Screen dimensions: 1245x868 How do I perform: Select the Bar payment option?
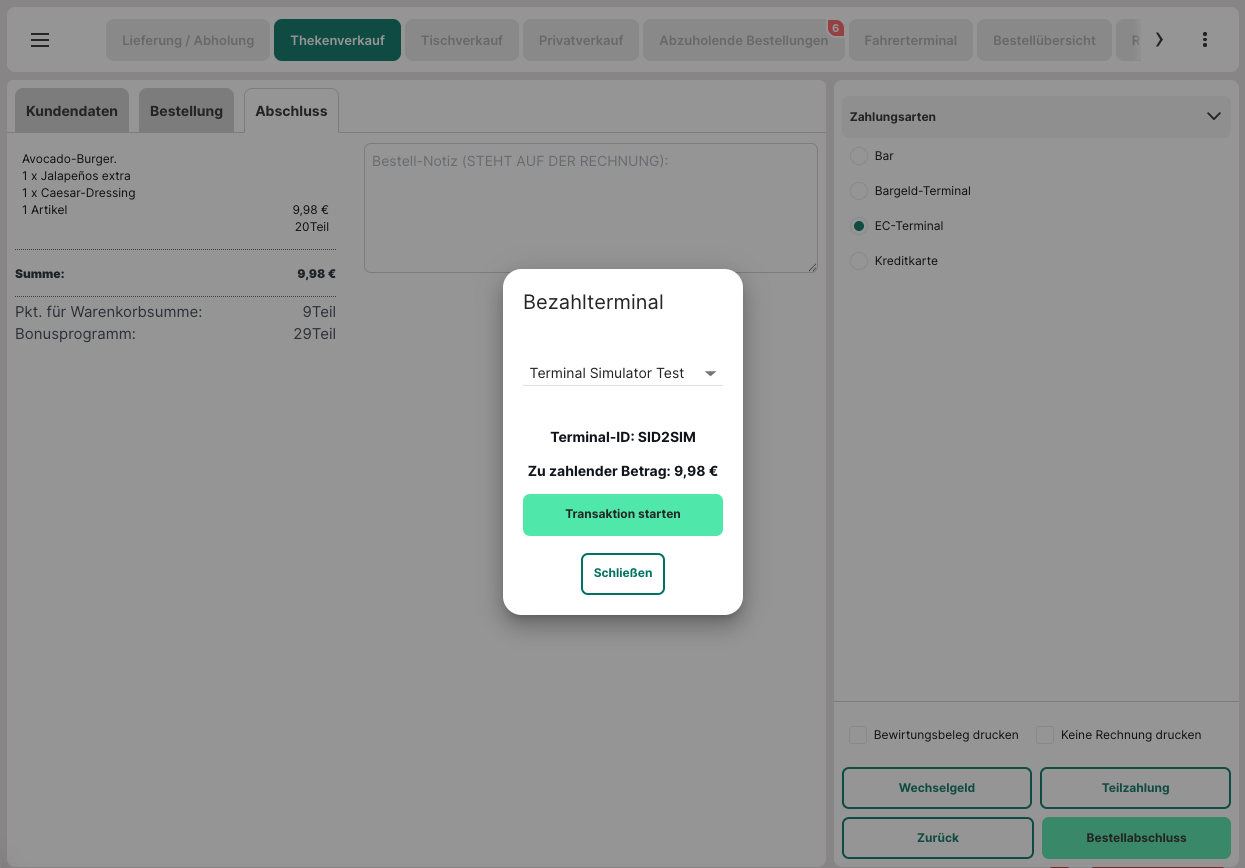858,156
